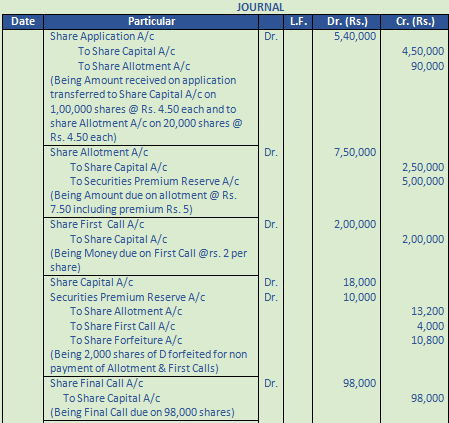Click the Dr. mark beside Share First Call A/c
449x423 pixels.
pos(271,224)
